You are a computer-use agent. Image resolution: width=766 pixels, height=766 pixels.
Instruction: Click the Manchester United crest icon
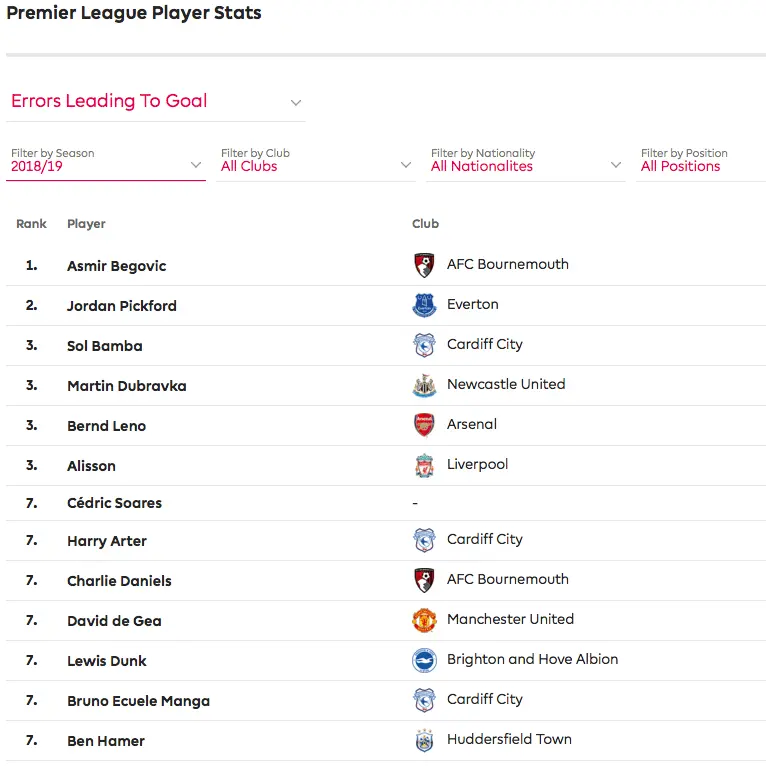click(424, 620)
